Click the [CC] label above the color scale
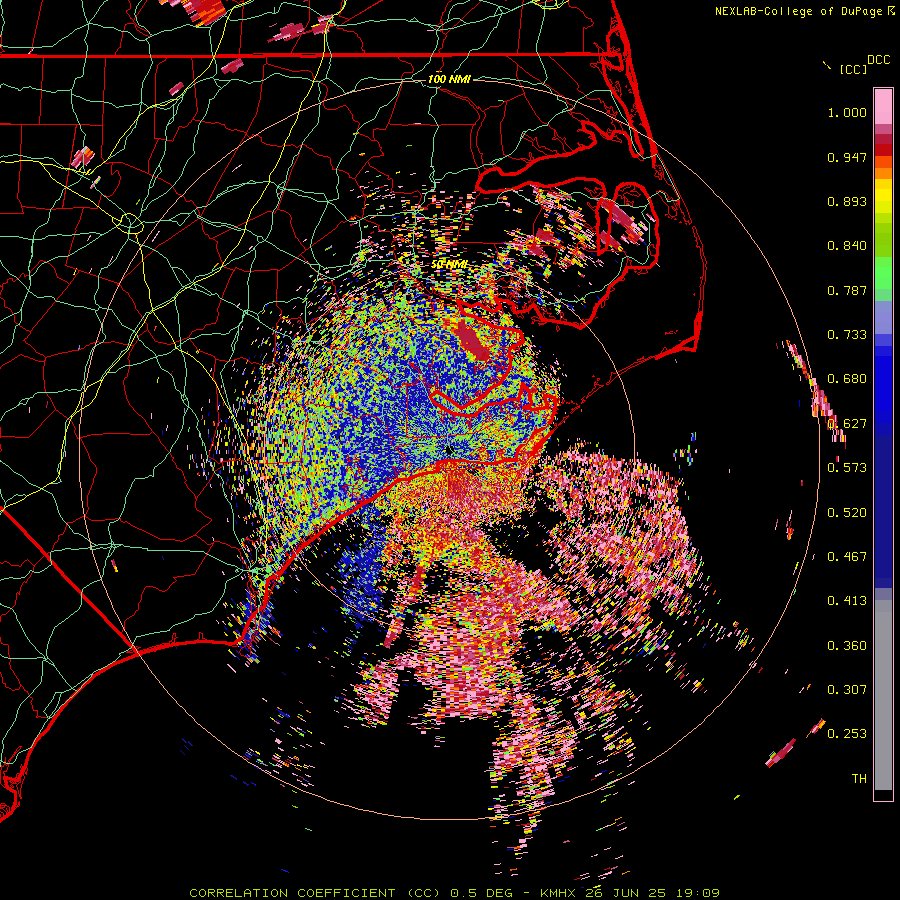The width and height of the screenshot is (900, 900). [x=853, y=69]
